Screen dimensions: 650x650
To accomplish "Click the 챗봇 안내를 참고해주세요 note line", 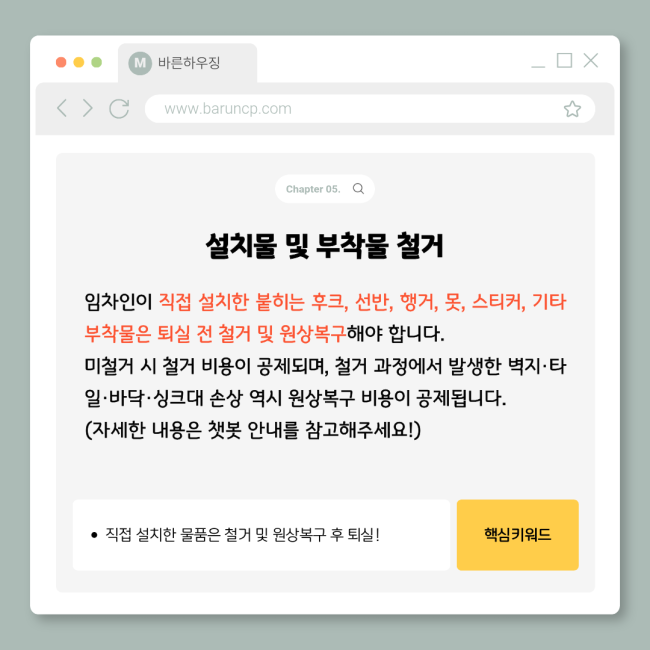I will [253, 430].
